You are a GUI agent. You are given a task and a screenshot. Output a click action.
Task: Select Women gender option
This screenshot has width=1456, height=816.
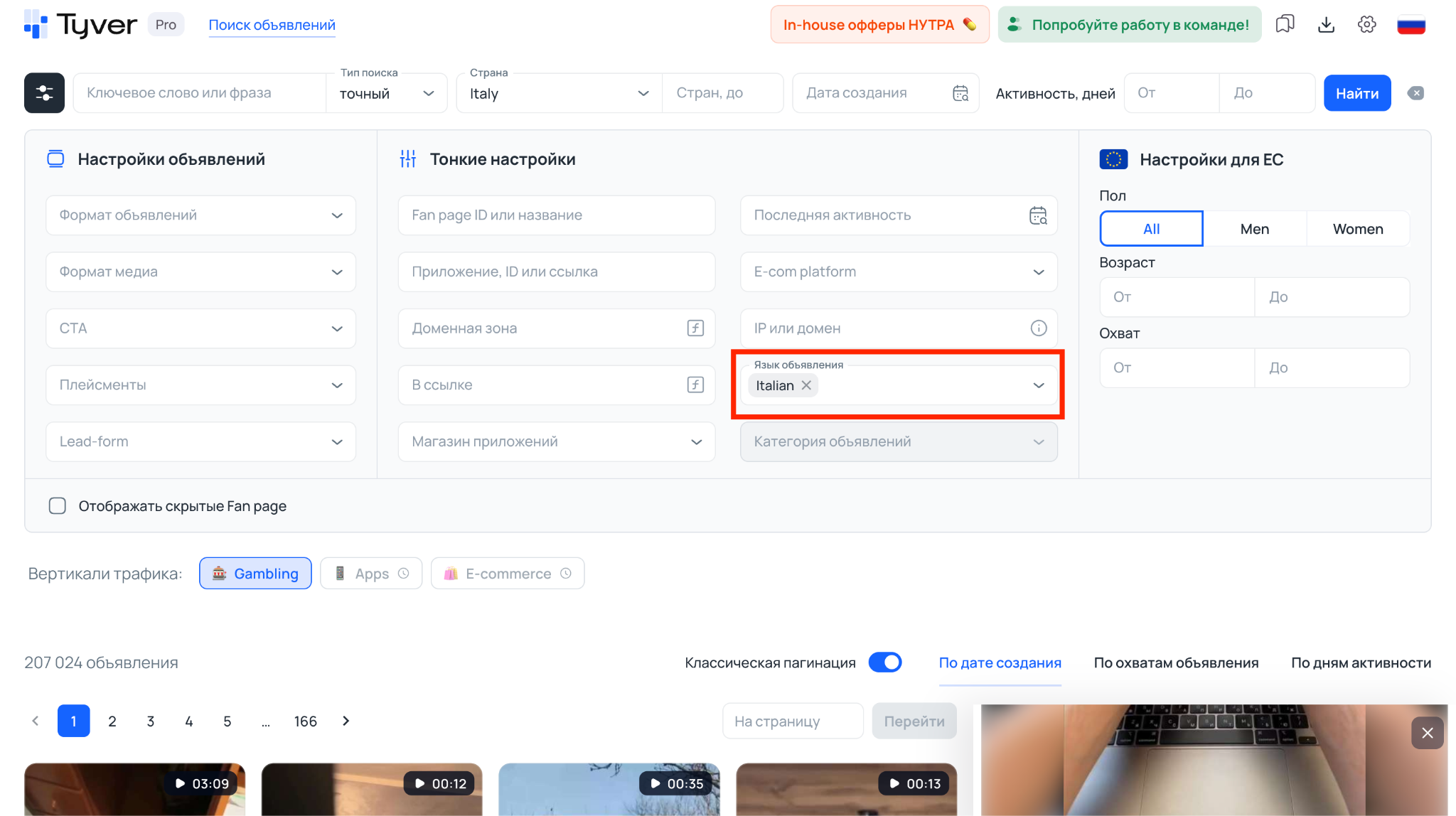(x=1357, y=229)
